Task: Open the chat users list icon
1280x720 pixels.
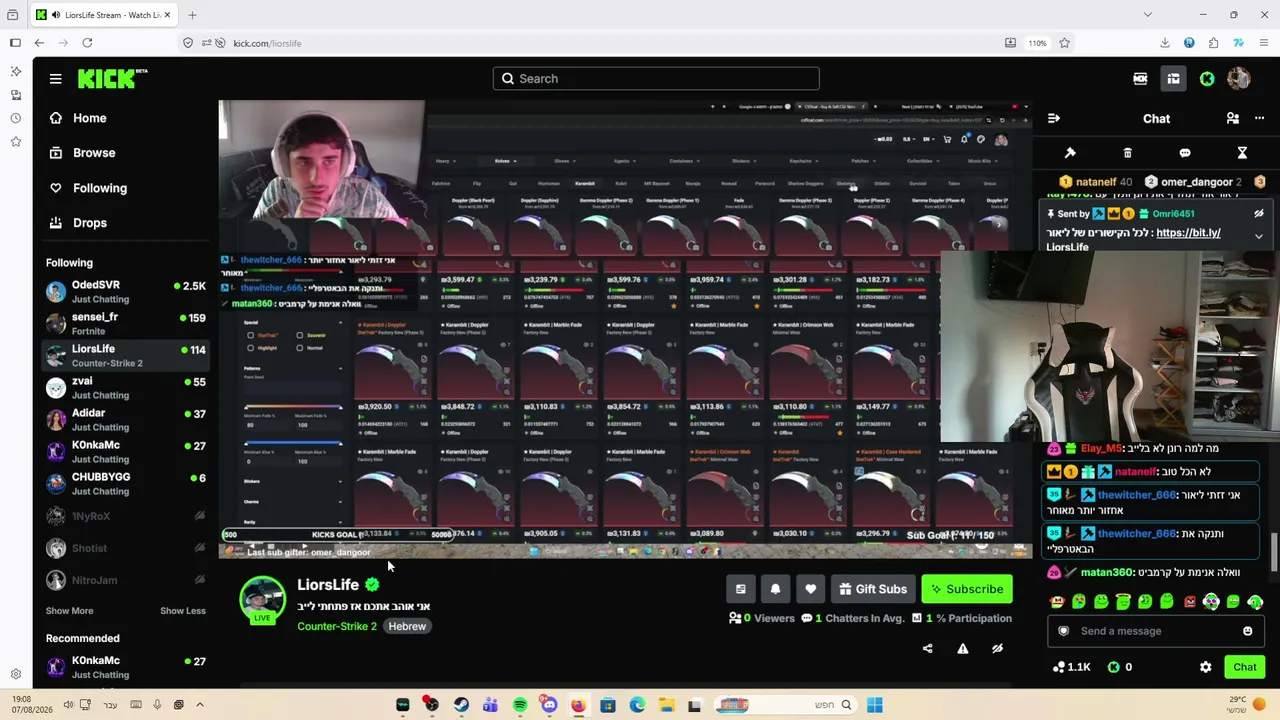Action: click(1233, 118)
